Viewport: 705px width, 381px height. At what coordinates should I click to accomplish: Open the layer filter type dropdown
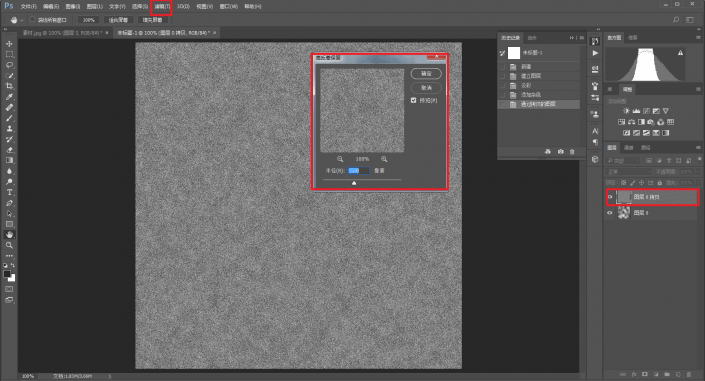(x=623, y=161)
